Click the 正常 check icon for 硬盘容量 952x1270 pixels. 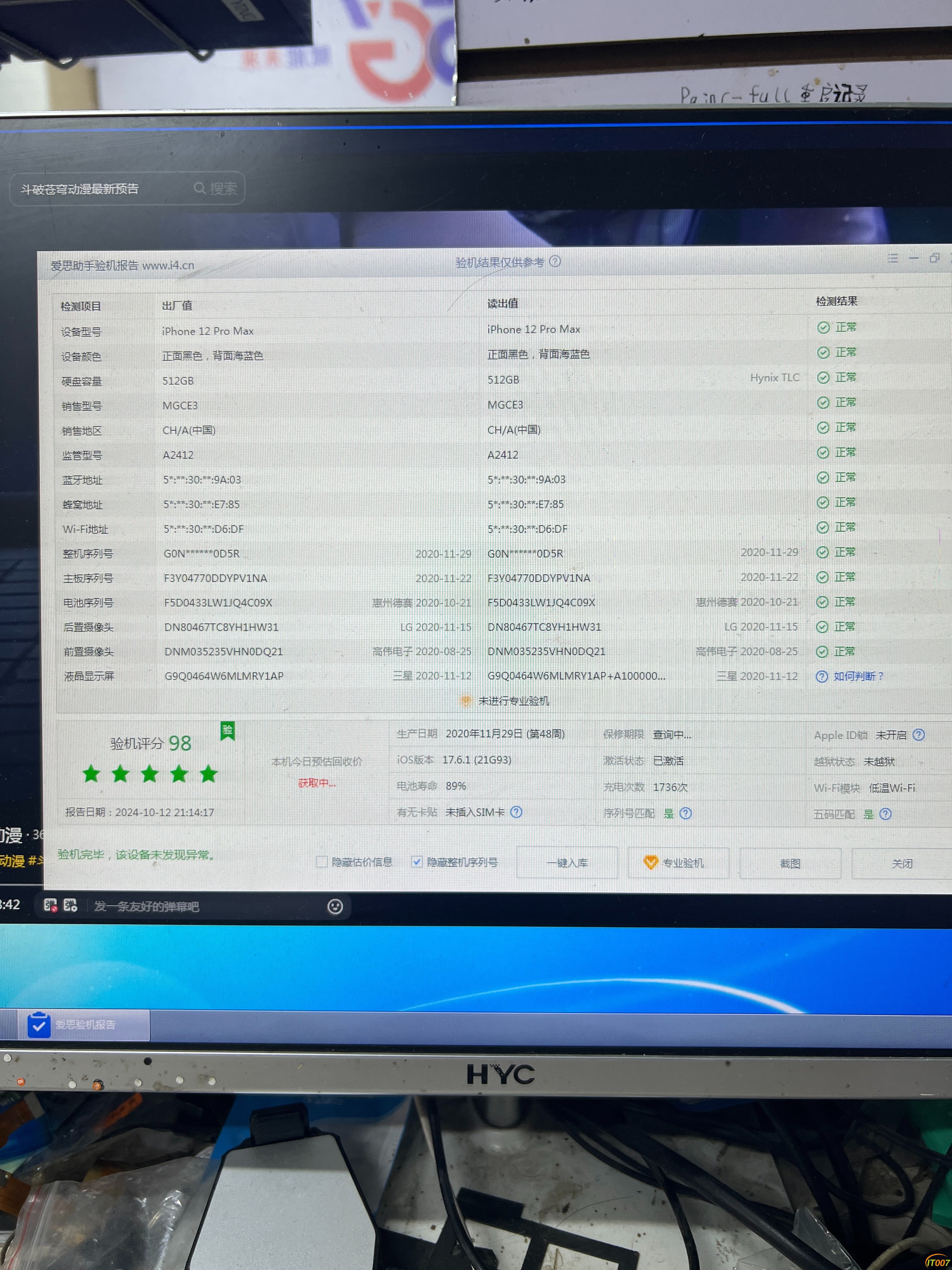tap(824, 378)
